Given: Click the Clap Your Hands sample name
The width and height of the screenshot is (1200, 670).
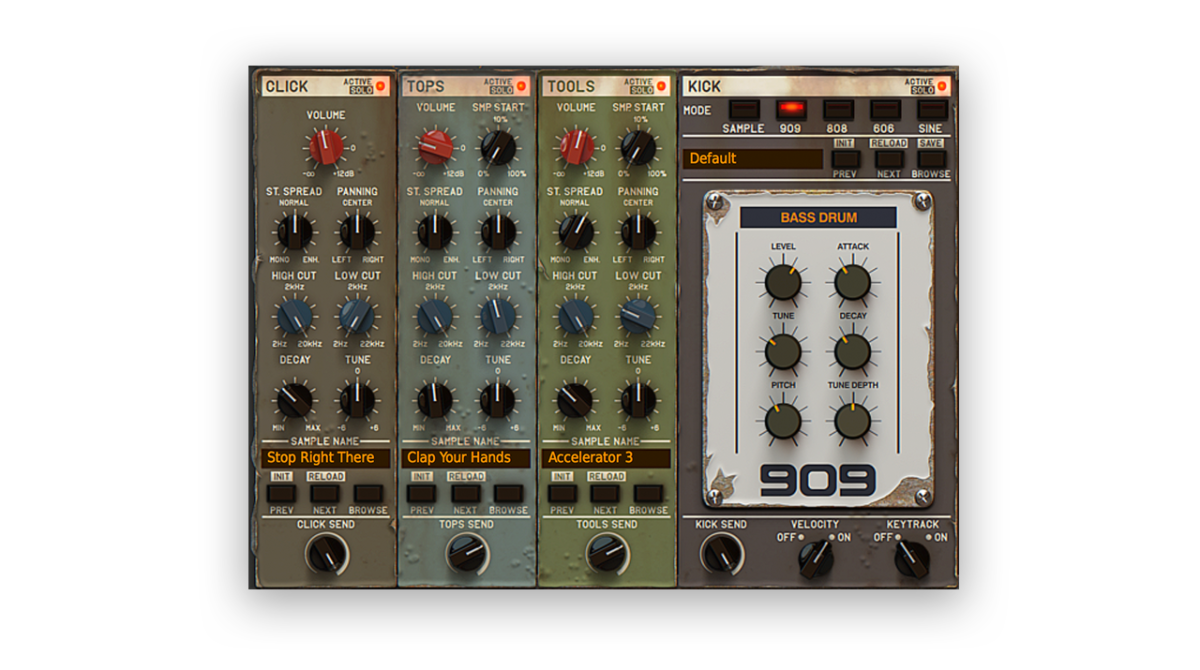Looking at the screenshot, I should pyautogui.click(x=466, y=457).
